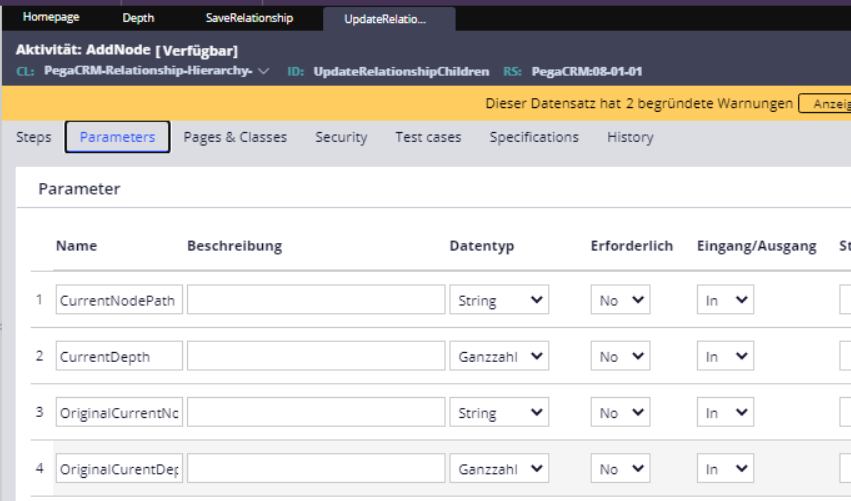Switch to the Homepage tab

[x=51, y=17]
